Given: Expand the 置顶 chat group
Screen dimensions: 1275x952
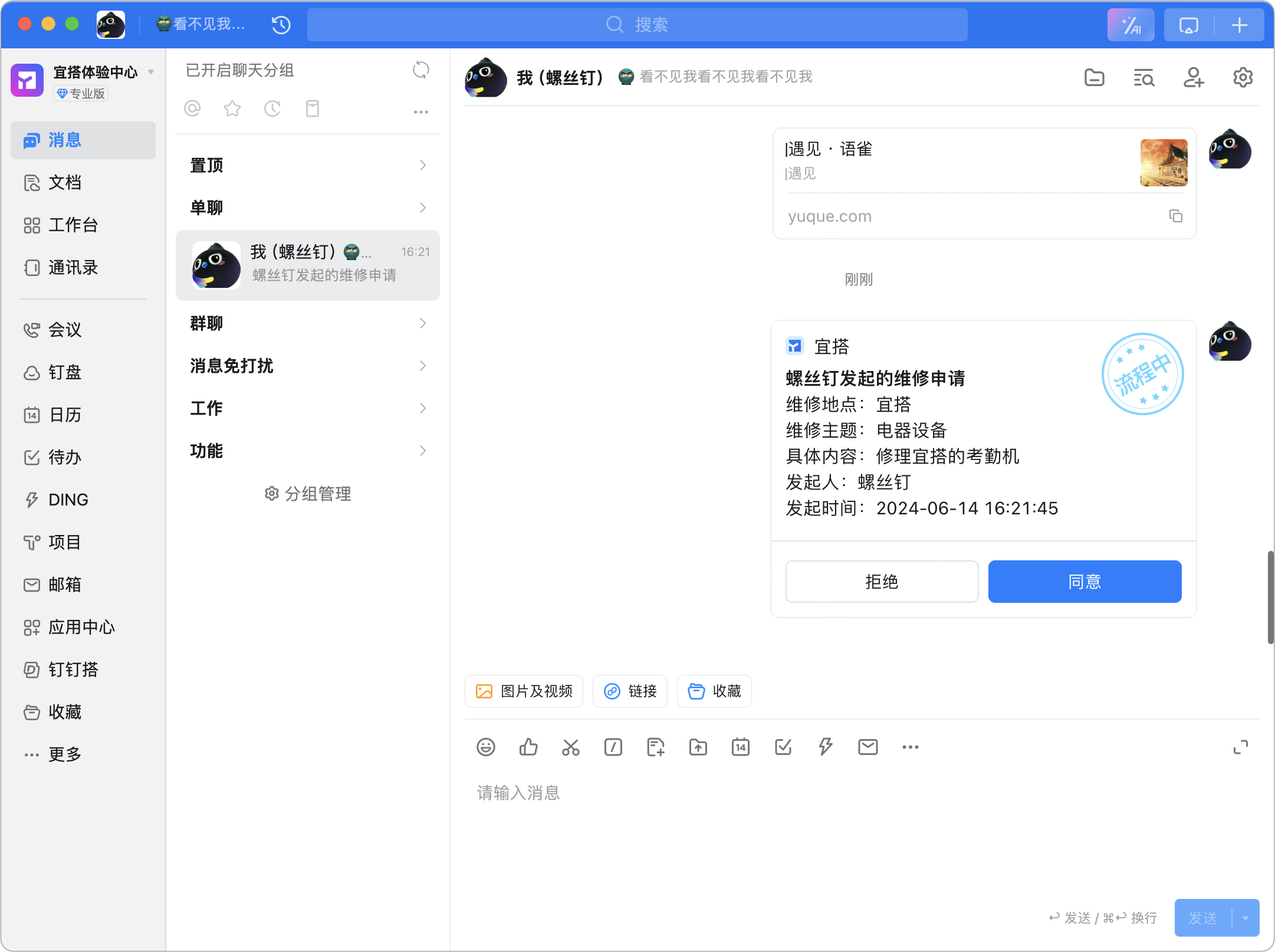Looking at the screenshot, I should click(308, 165).
